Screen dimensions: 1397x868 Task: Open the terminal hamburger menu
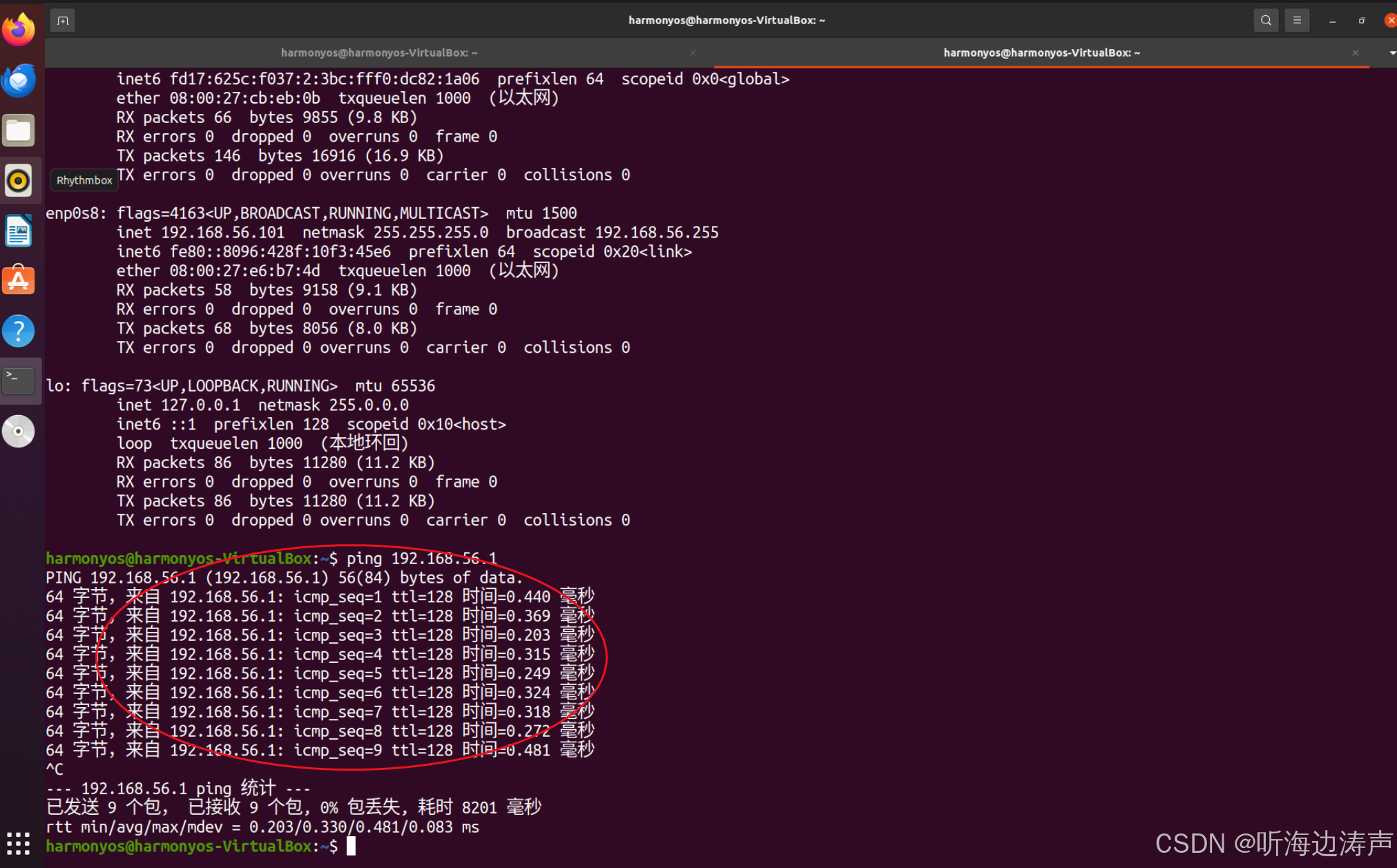click(x=1297, y=21)
